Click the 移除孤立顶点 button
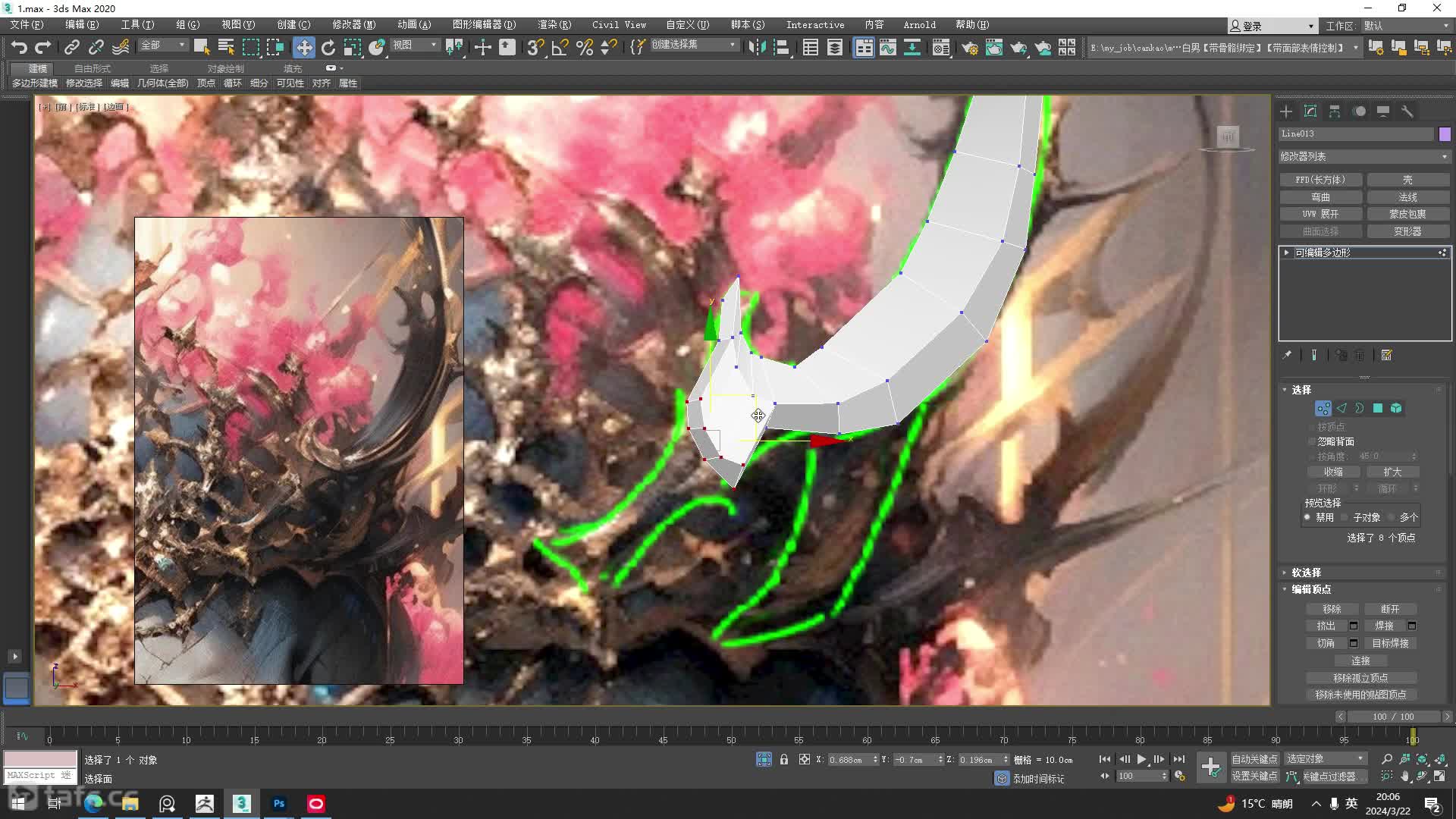The width and height of the screenshot is (1456, 819). pyautogui.click(x=1360, y=678)
